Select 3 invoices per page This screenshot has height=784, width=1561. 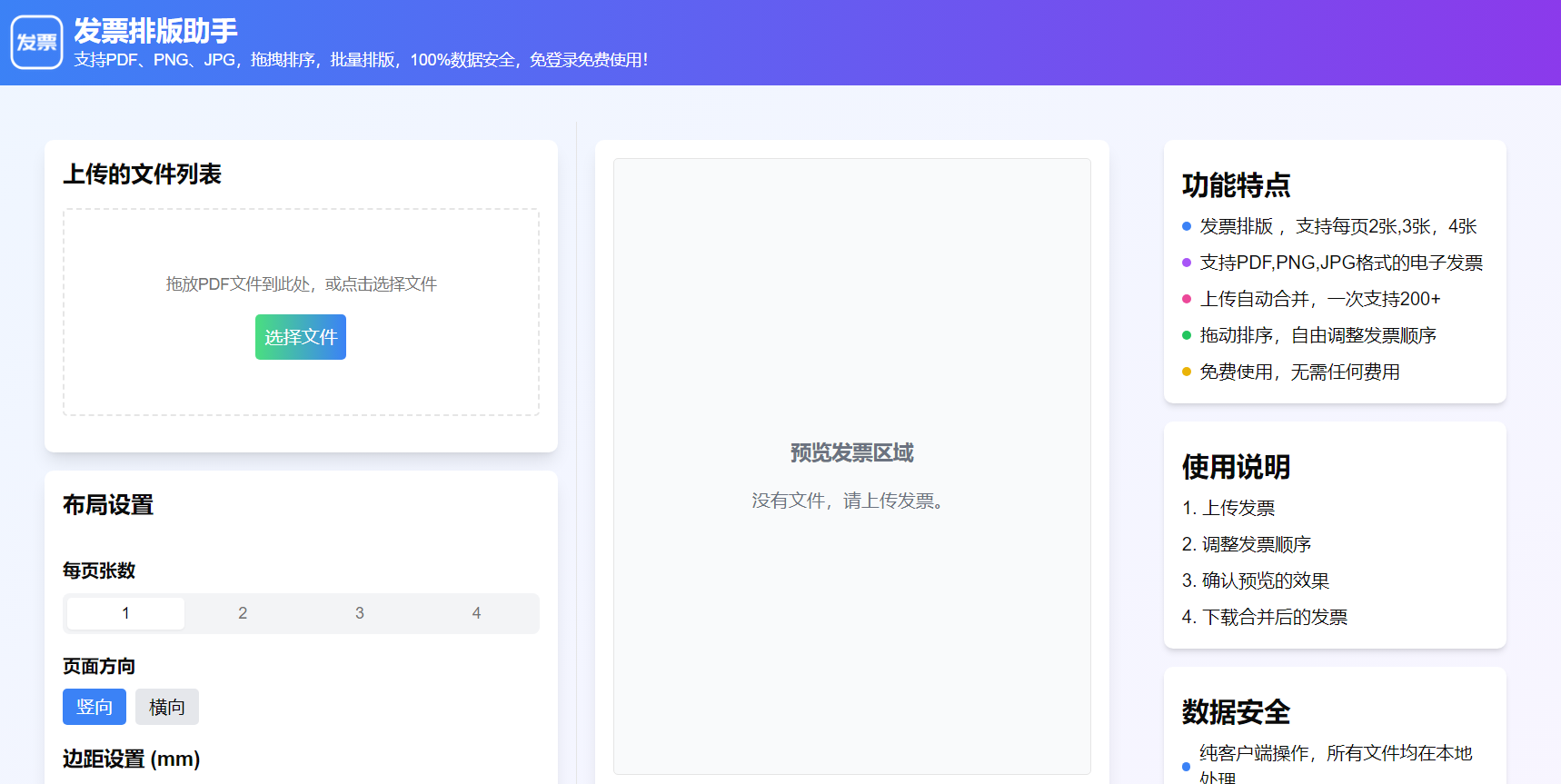(x=360, y=613)
